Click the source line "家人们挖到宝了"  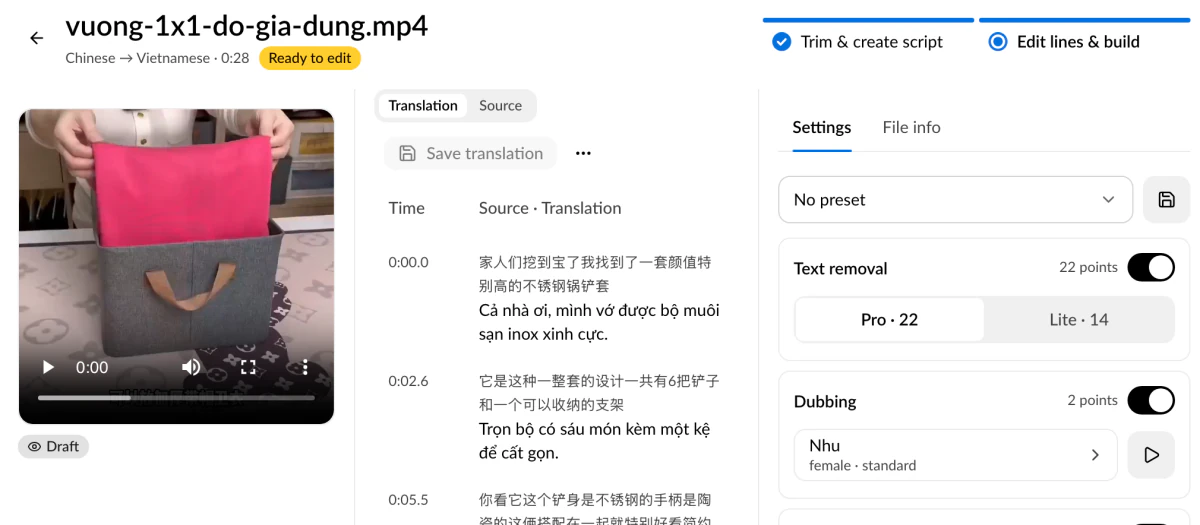coord(595,273)
